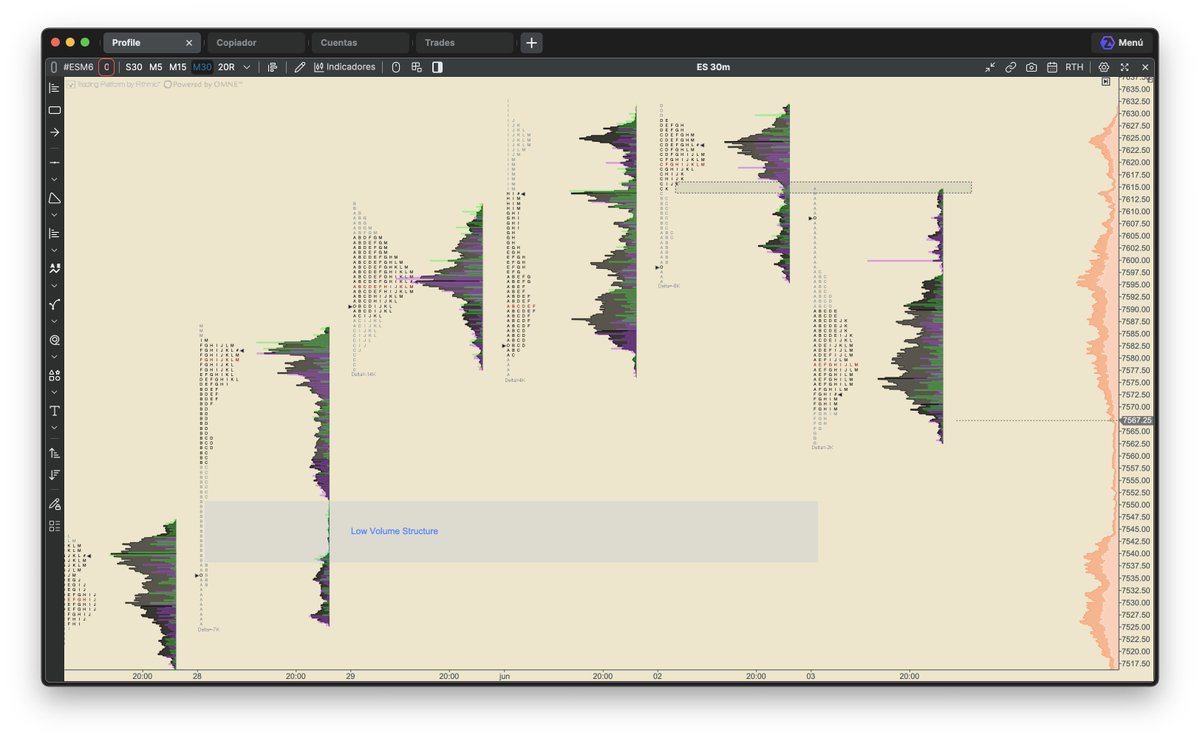Select the fixed range profile tool below triangle
Image resolution: width=1200 pixels, height=741 pixels.
point(54,233)
